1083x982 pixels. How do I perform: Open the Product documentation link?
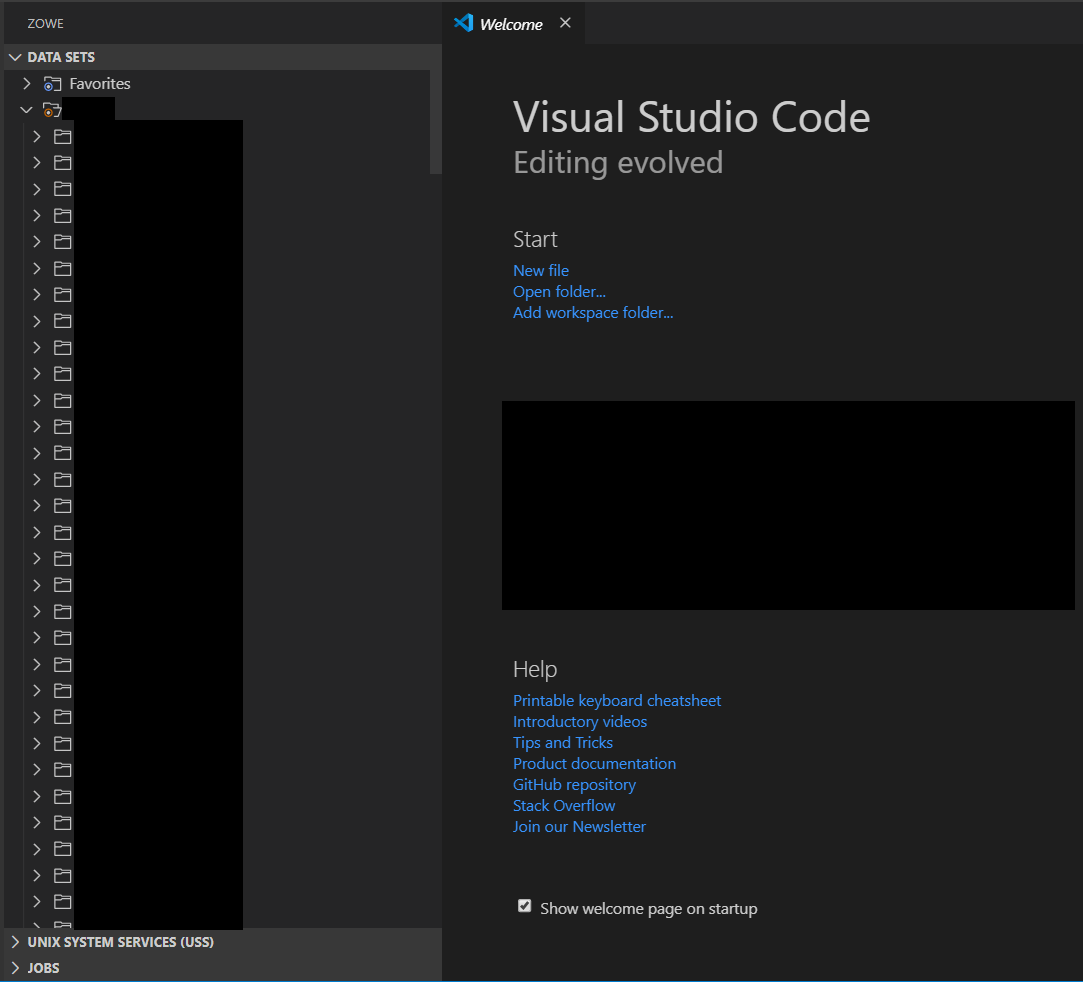595,764
